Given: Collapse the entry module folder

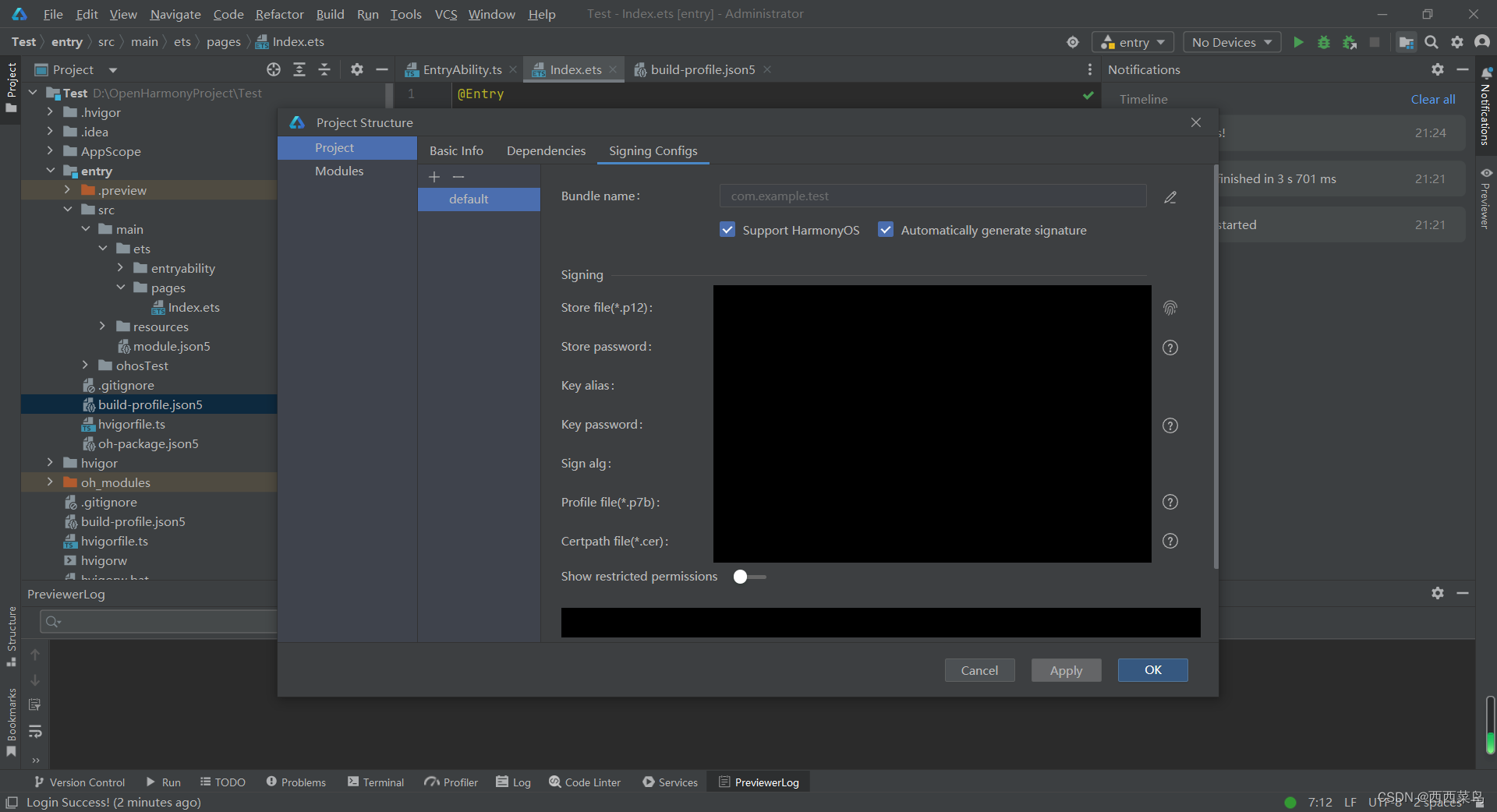Looking at the screenshot, I should click(x=50, y=171).
